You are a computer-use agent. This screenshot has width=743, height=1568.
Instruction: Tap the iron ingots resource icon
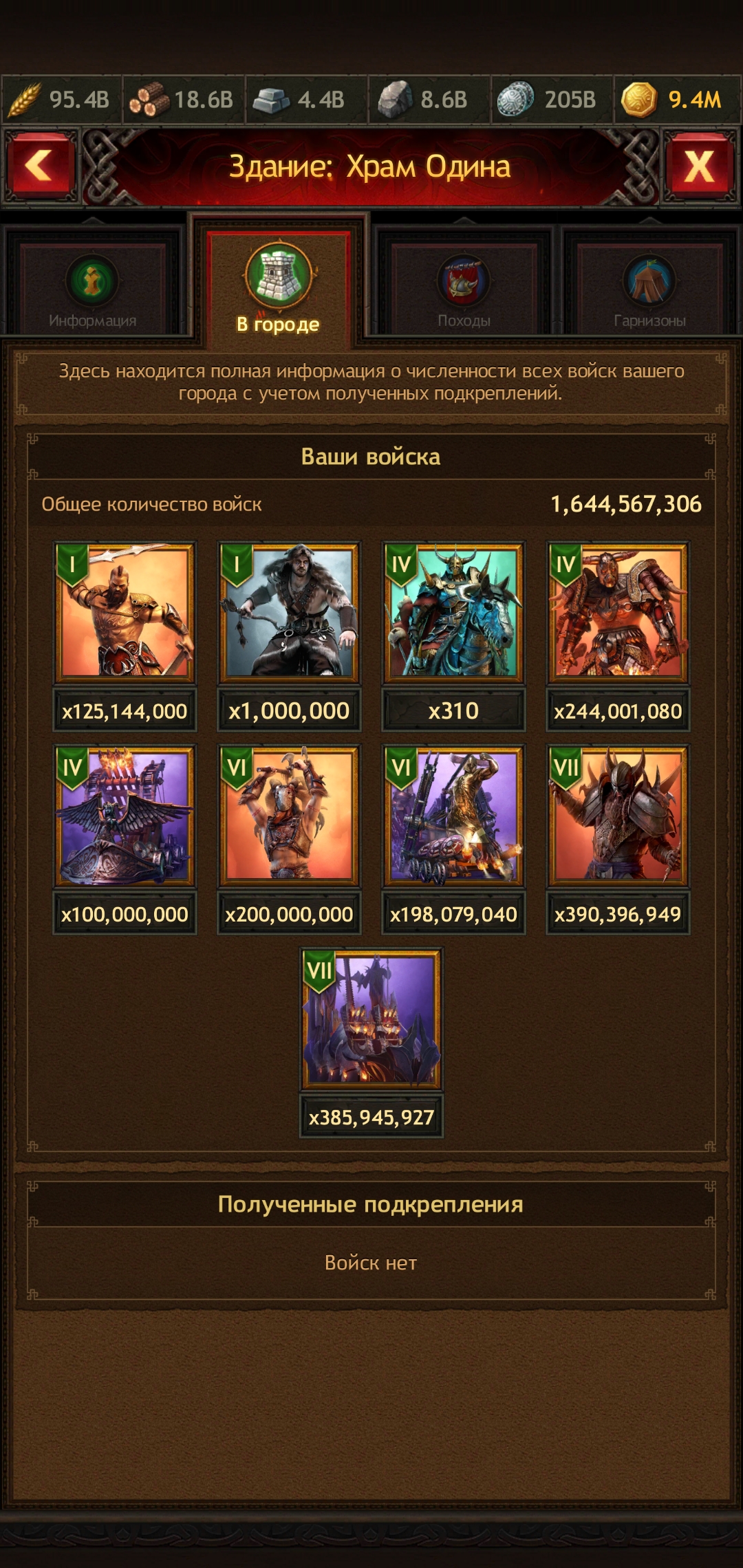271,100
